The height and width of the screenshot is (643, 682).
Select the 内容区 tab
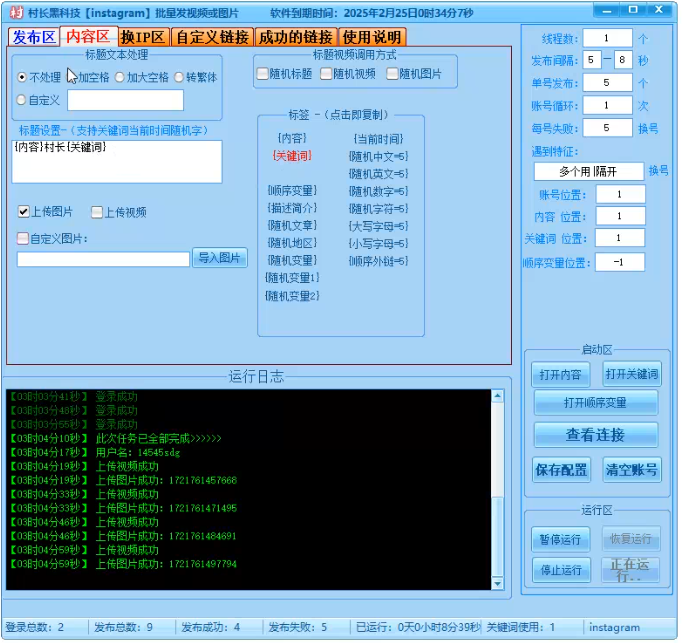coord(88,36)
